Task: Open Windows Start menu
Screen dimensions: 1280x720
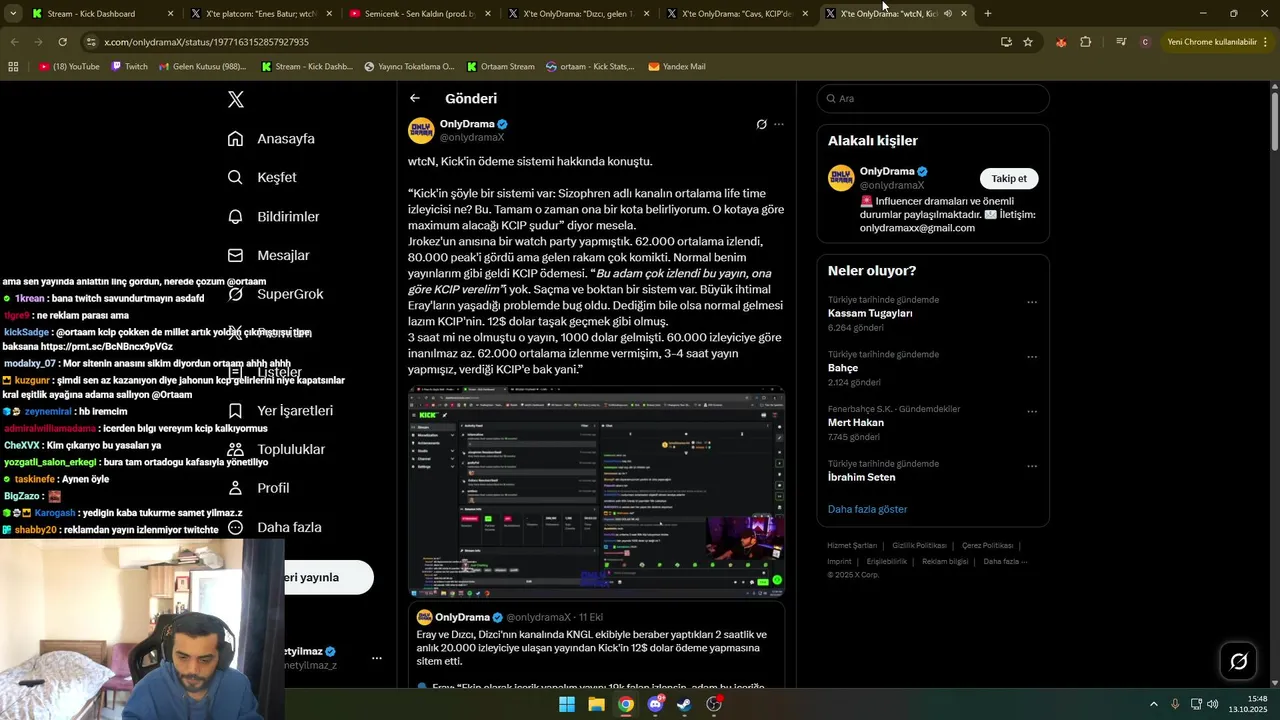Action: click(567, 704)
